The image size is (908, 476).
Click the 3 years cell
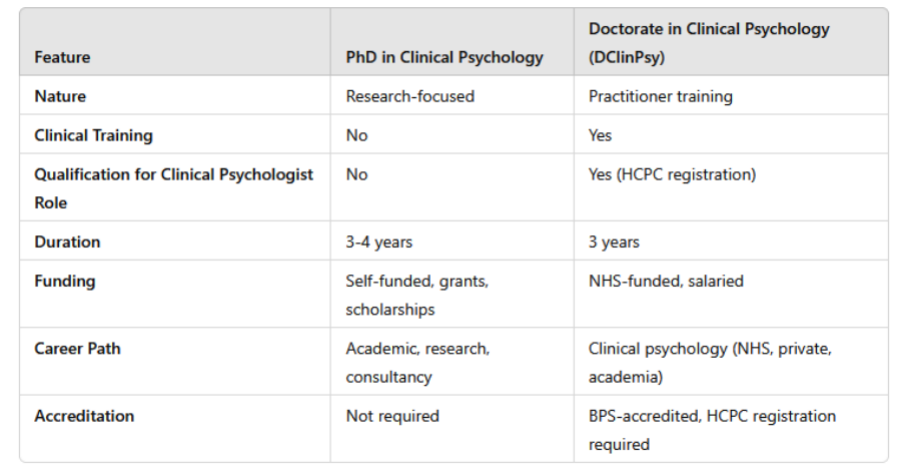point(614,241)
